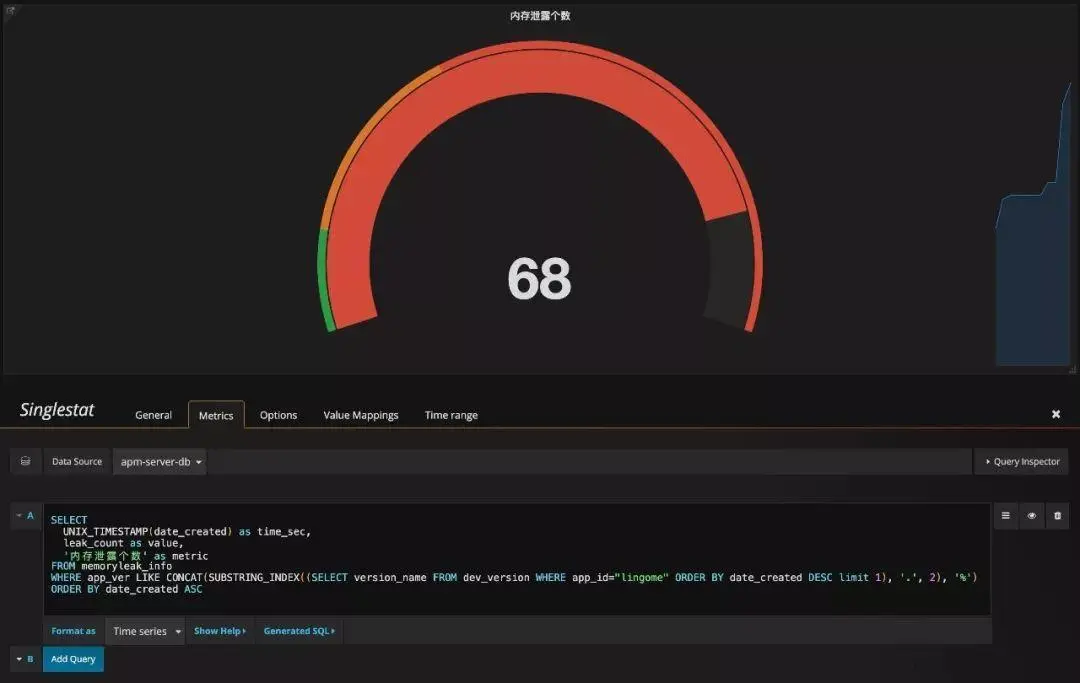The image size is (1080, 683).
Task: Open the apm-server-db data source dropdown
Action: (x=160, y=462)
